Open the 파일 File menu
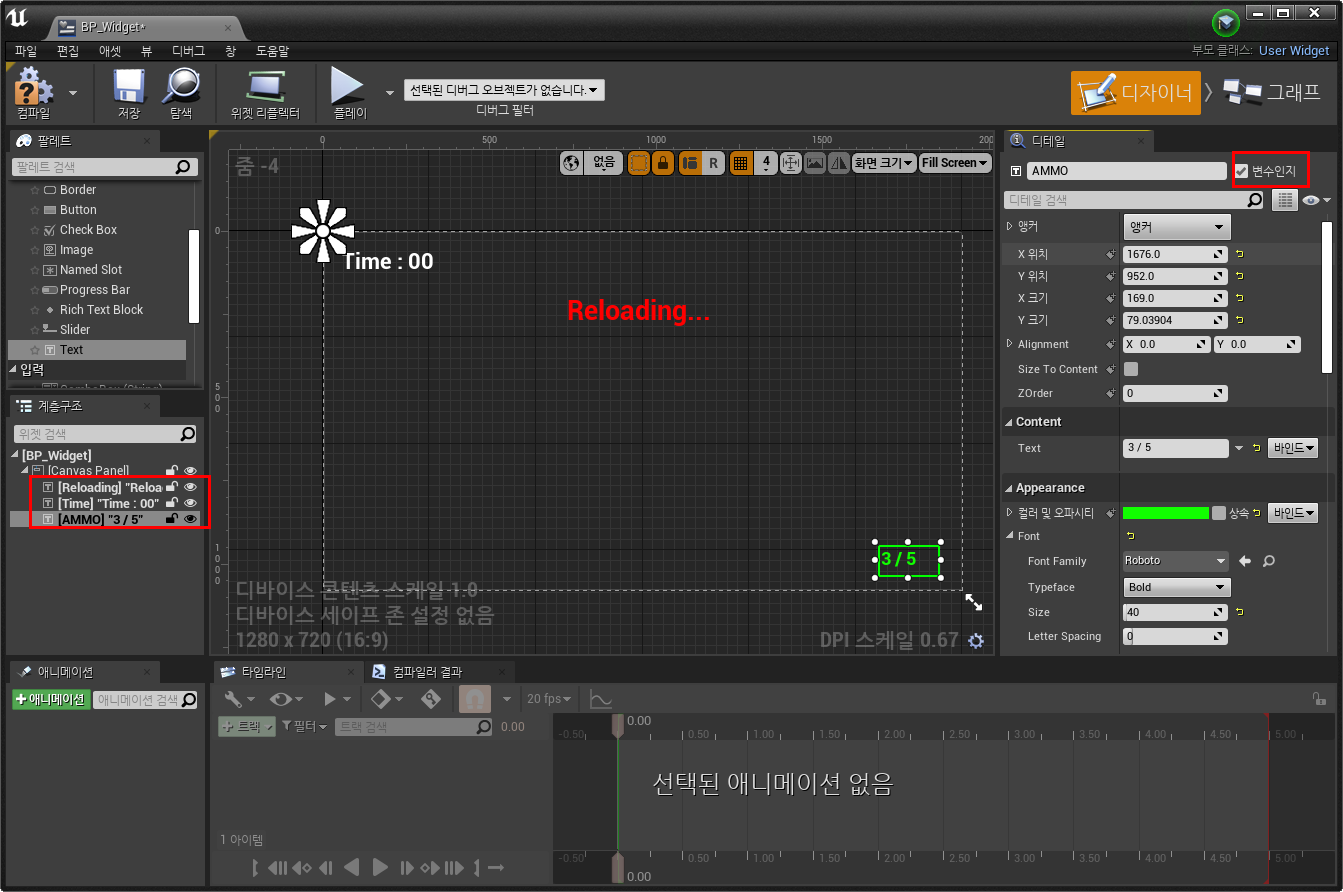 point(26,50)
